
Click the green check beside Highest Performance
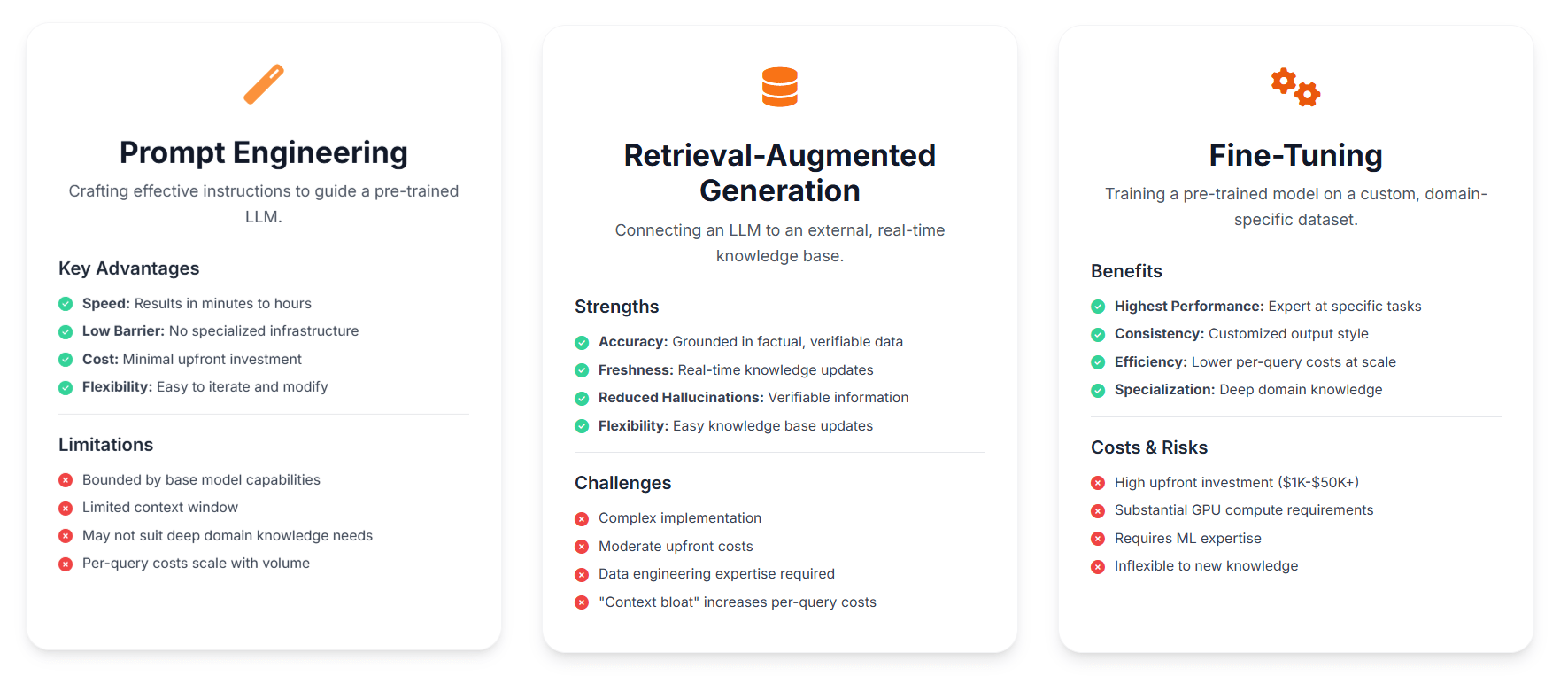[x=1098, y=307]
